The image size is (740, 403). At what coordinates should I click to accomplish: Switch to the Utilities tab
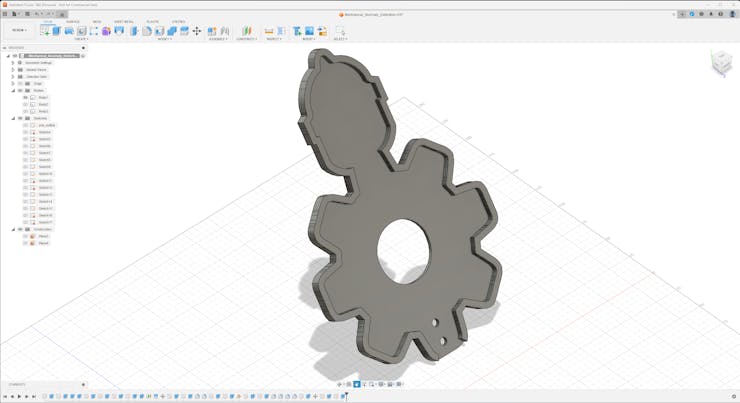tap(178, 22)
